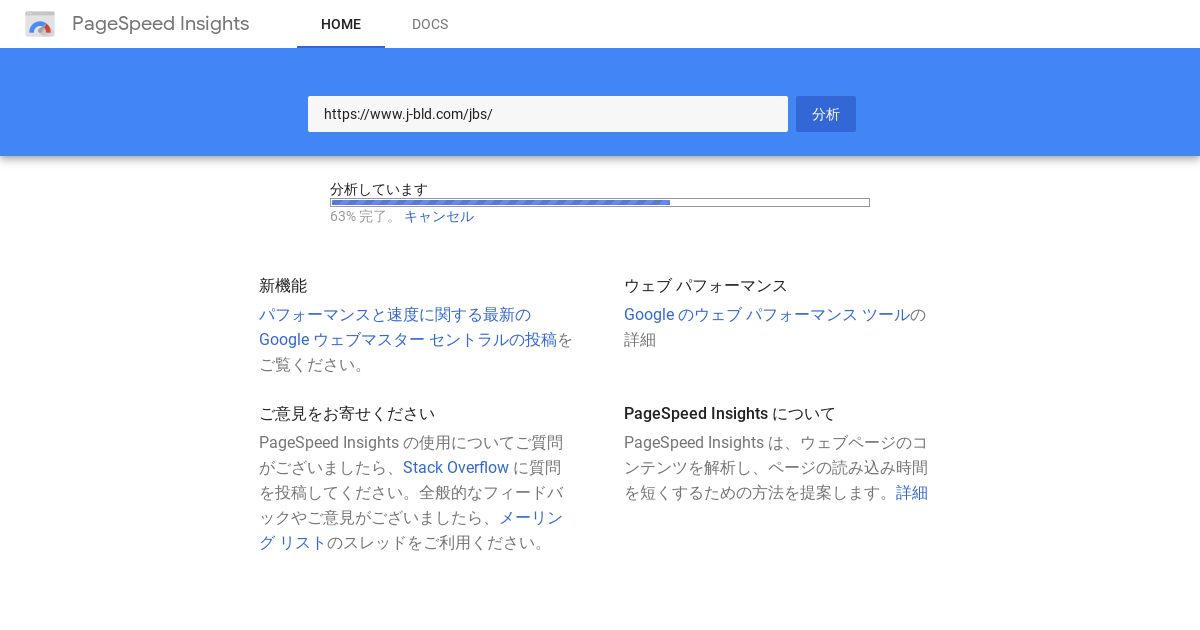
Task: Click the 分析しています status text
Action: pos(379,189)
